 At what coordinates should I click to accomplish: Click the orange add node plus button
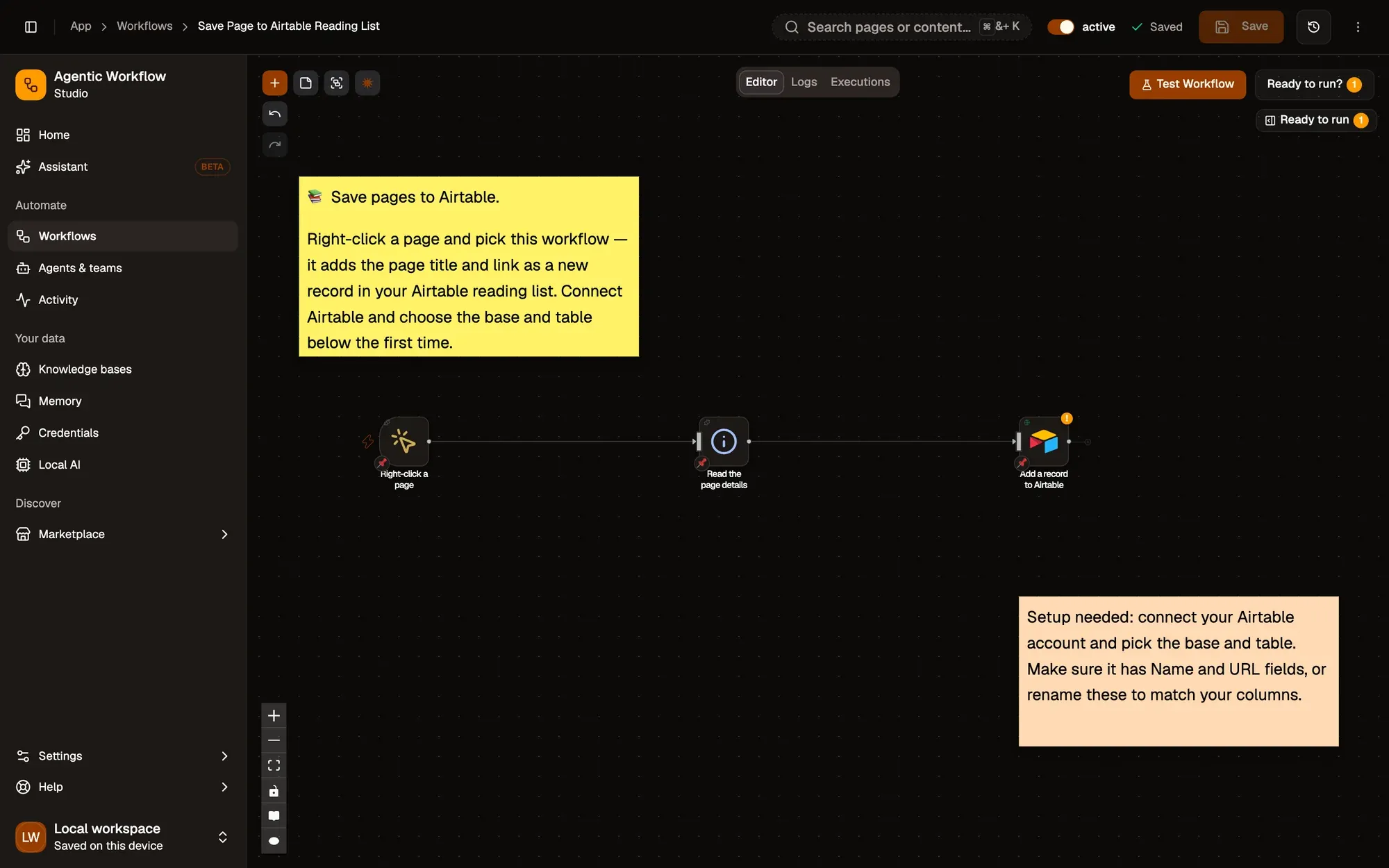[x=274, y=83]
